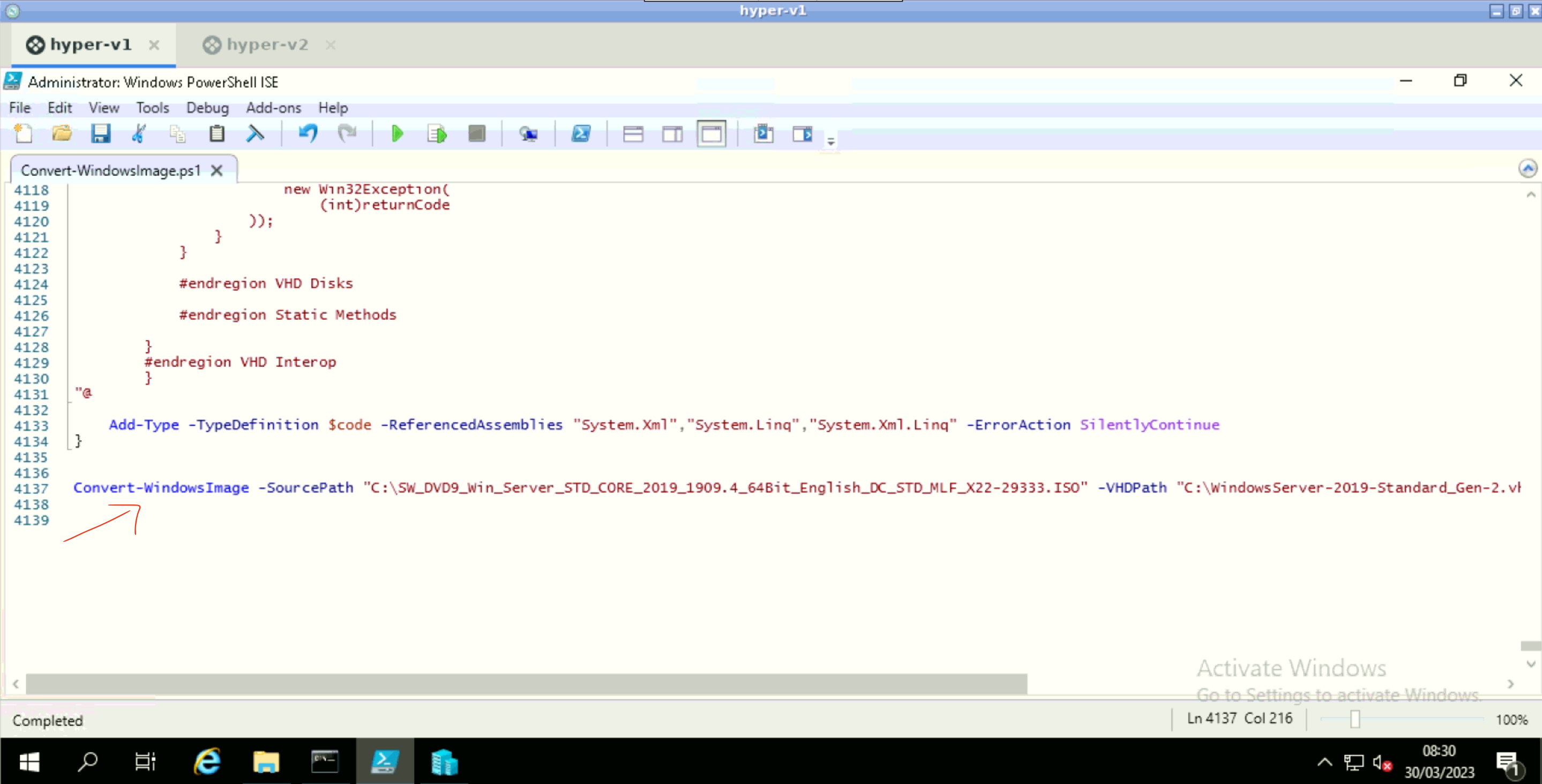Screen dimensions: 1542x784
Task: Copy selection with the Copy icon
Action: tap(177, 133)
